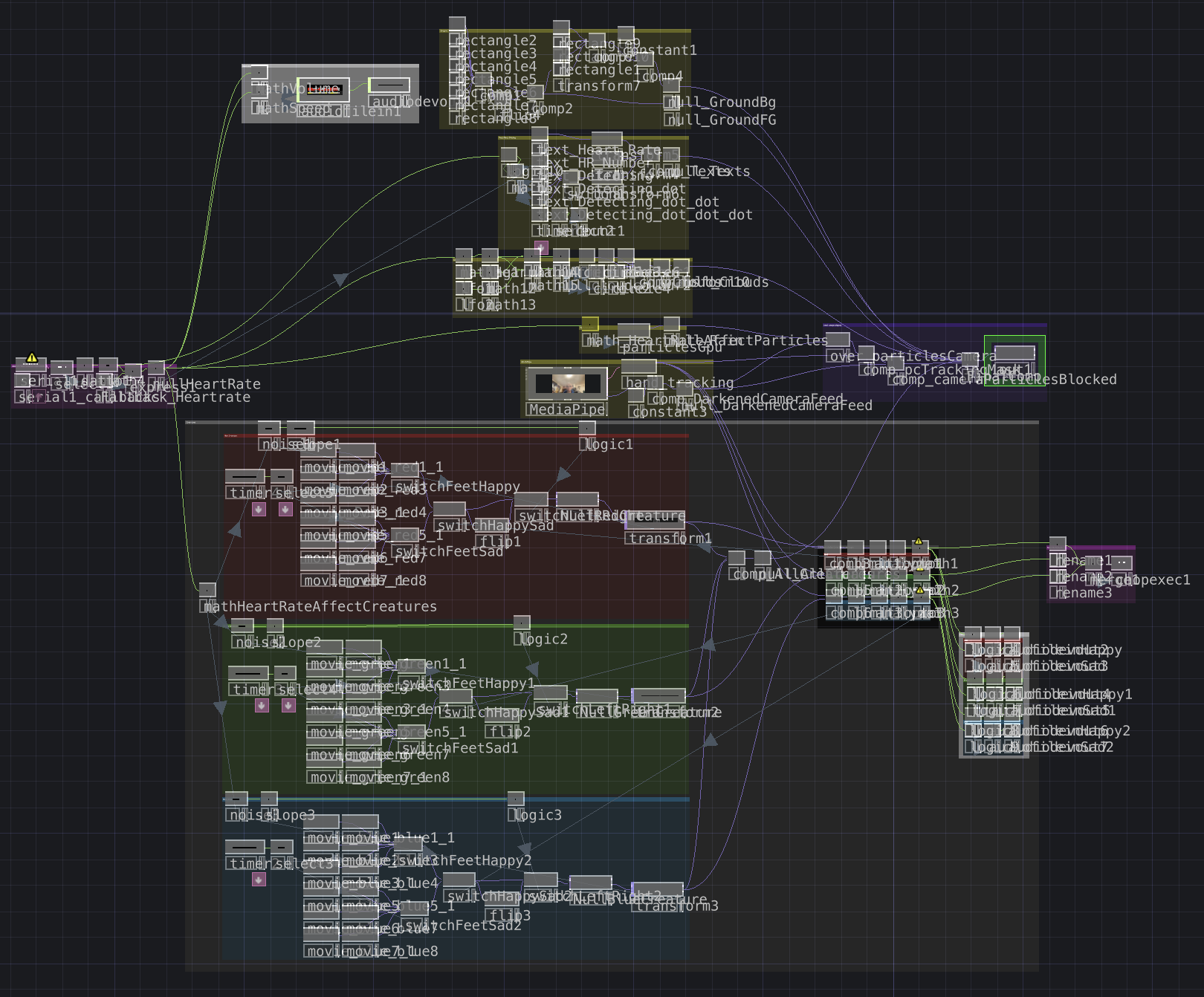Select the noise1 node tile

[269, 428]
